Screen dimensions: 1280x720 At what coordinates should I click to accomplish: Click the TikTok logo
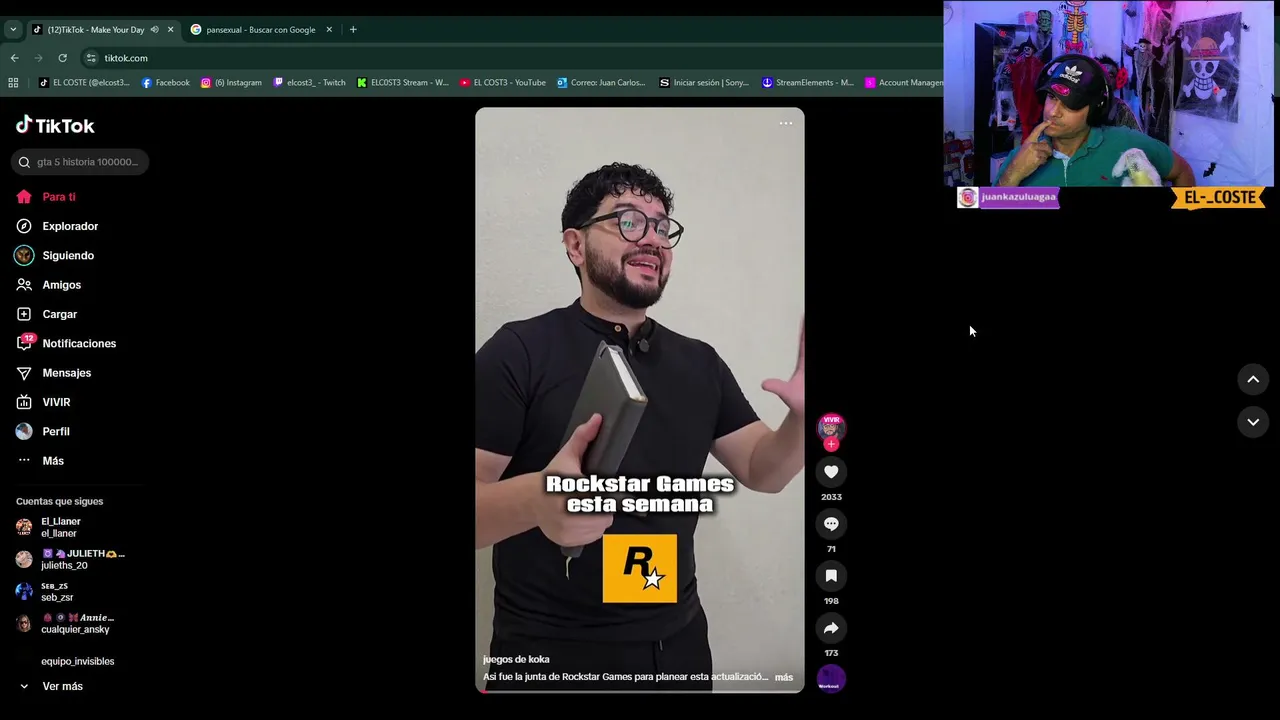pos(55,126)
